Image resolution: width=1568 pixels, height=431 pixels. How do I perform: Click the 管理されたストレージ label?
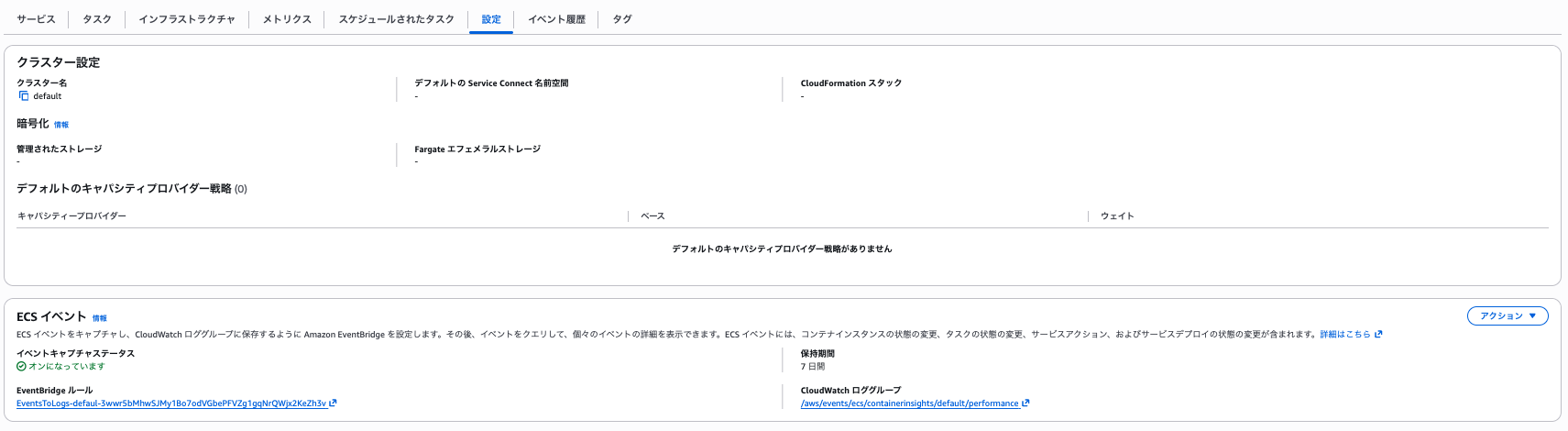pyautogui.click(x=59, y=149)
